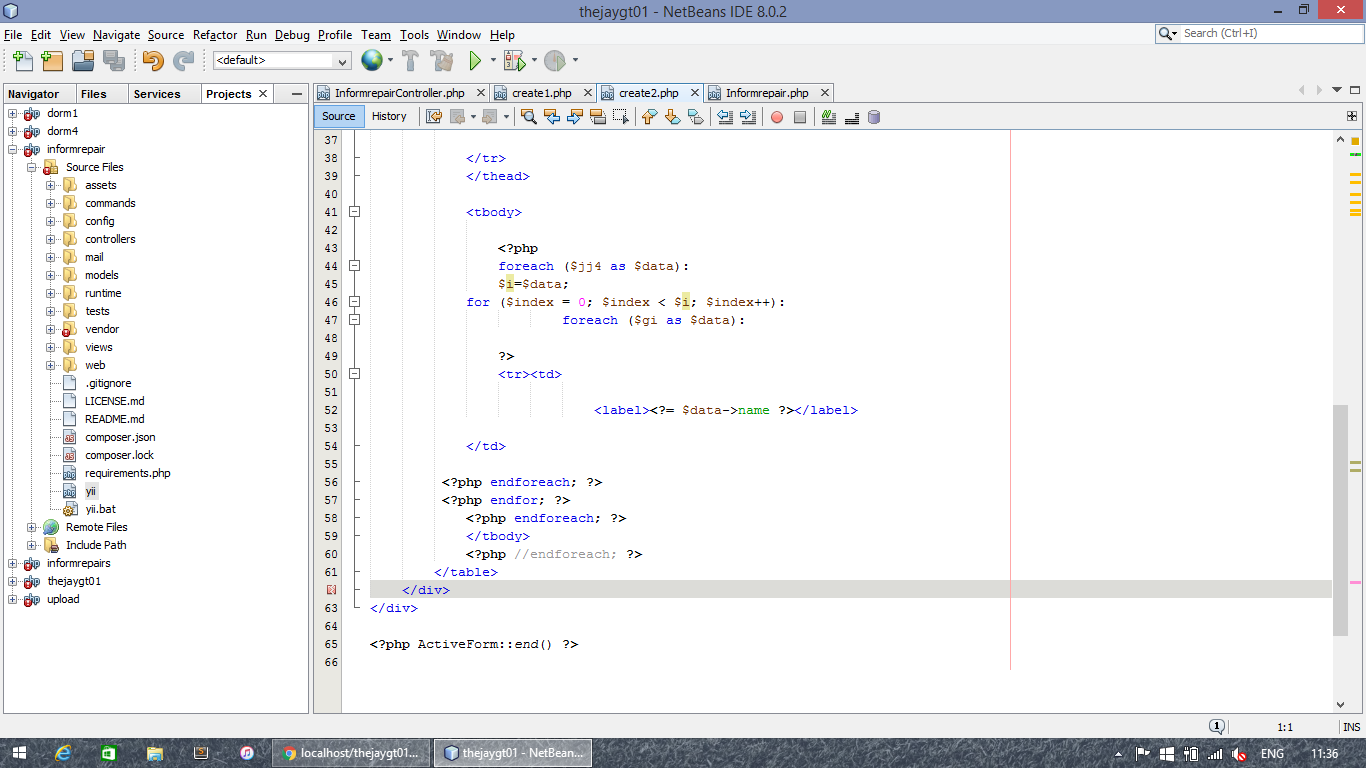The image size is (1366, 768).
Task: Switch to InformrepairController.php tab
Action: (x=399, y=93)
